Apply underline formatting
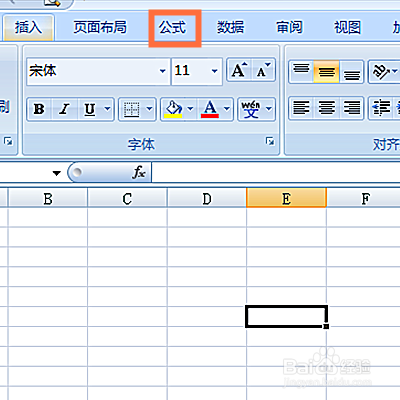 pos(90,109)
